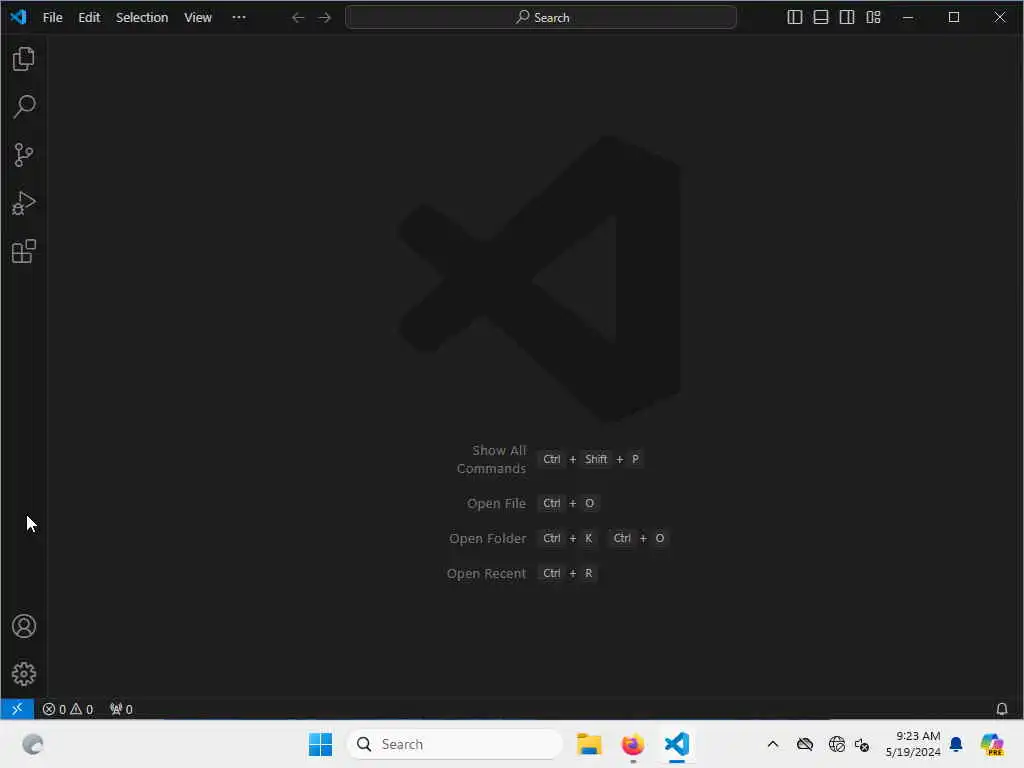Open the Source Control view
Screen dimensions: 1024x768
(x=24, y=155)
